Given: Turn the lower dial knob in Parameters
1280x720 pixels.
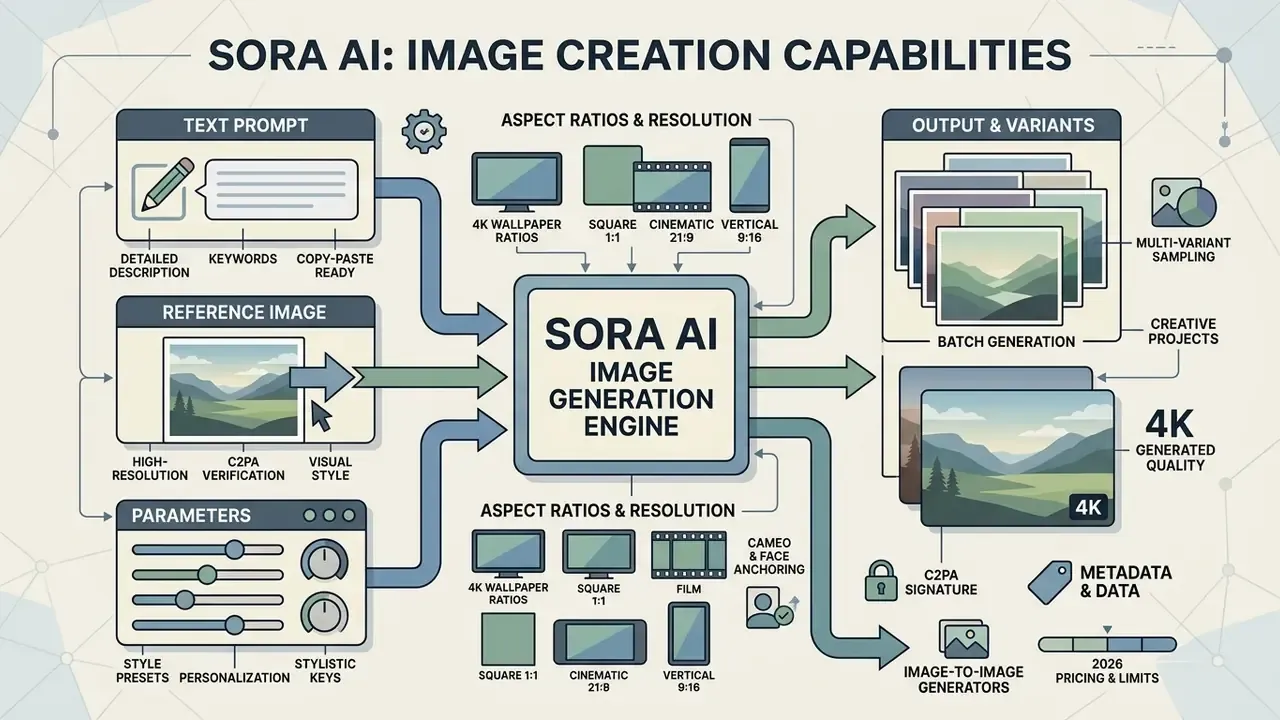Looking at the screenshot, I should click(x=323, y=612).
